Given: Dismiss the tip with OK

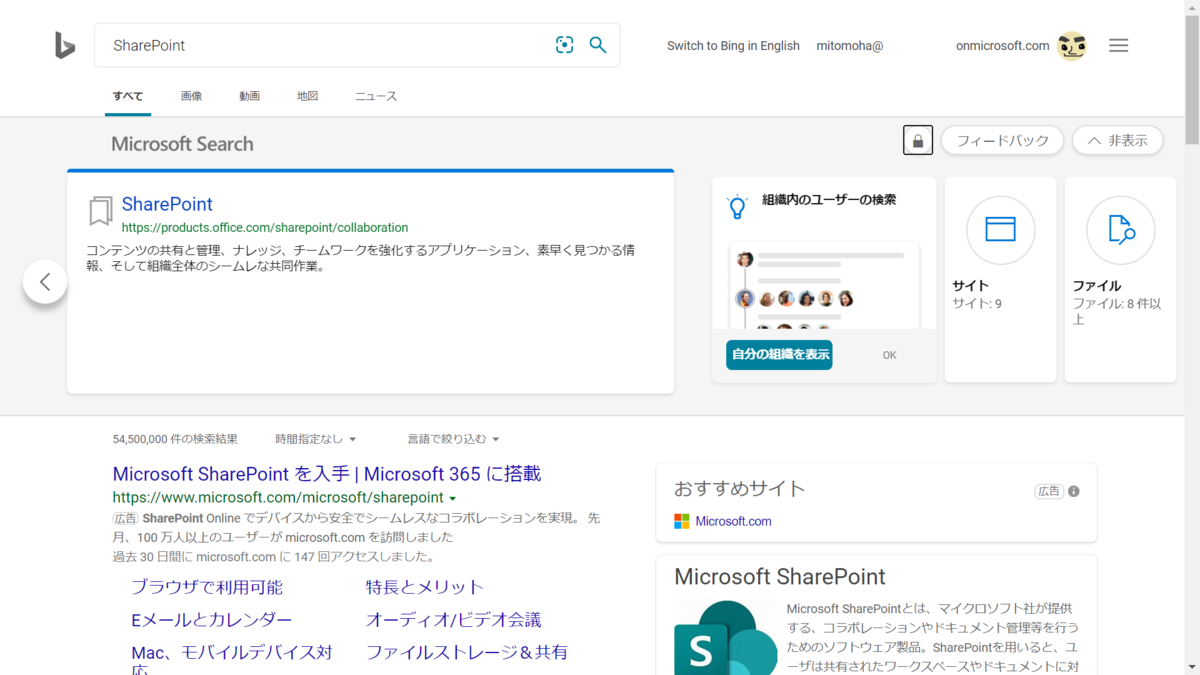Looking at the screenshot, I should click(889, 355).
